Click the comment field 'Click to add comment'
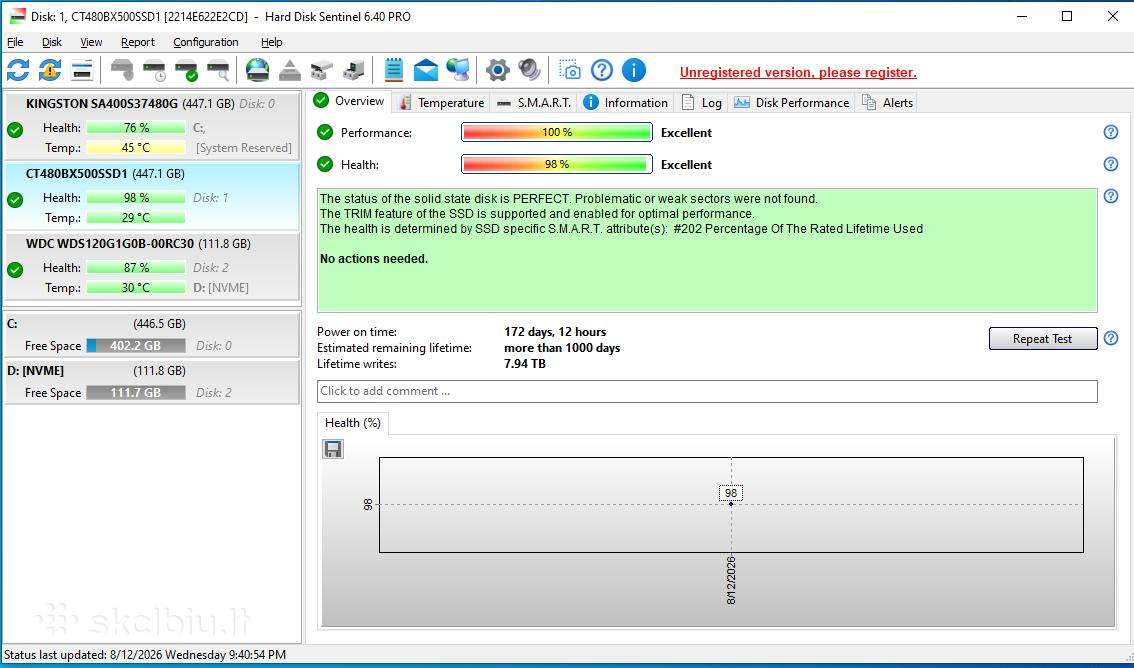This screenshot has width=1134, height=668. point(707,391)
